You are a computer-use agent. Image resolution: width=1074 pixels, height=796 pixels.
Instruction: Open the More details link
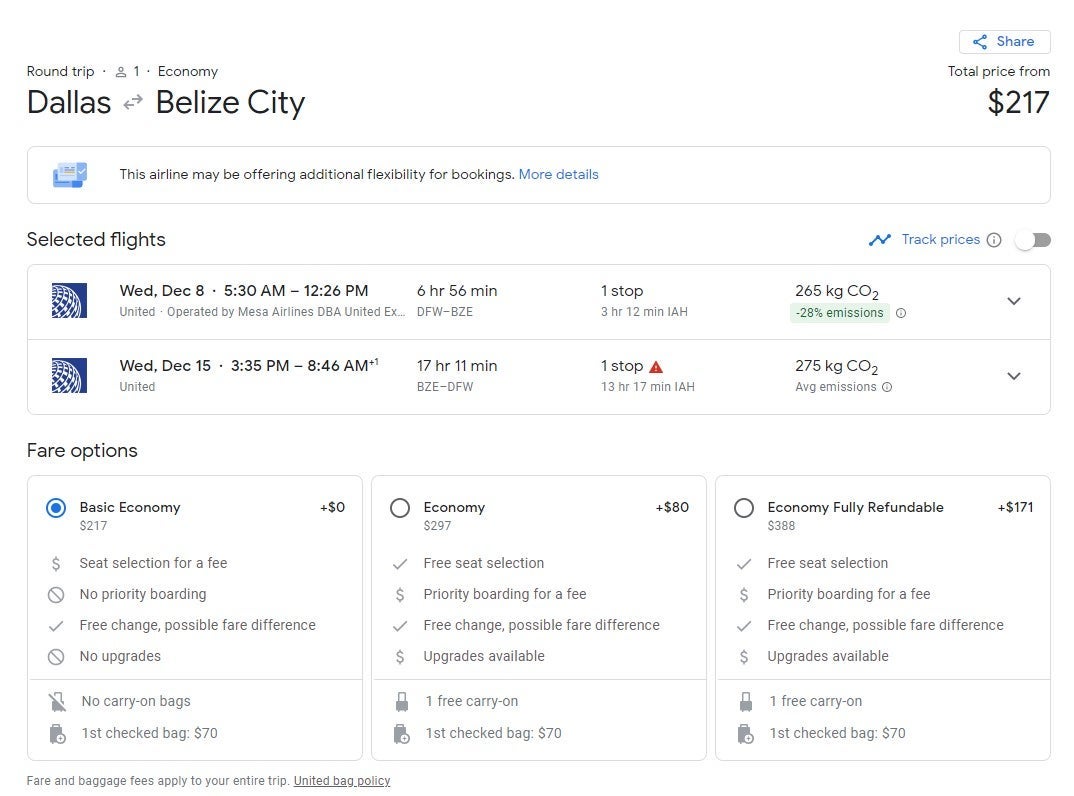click(558, 174)
